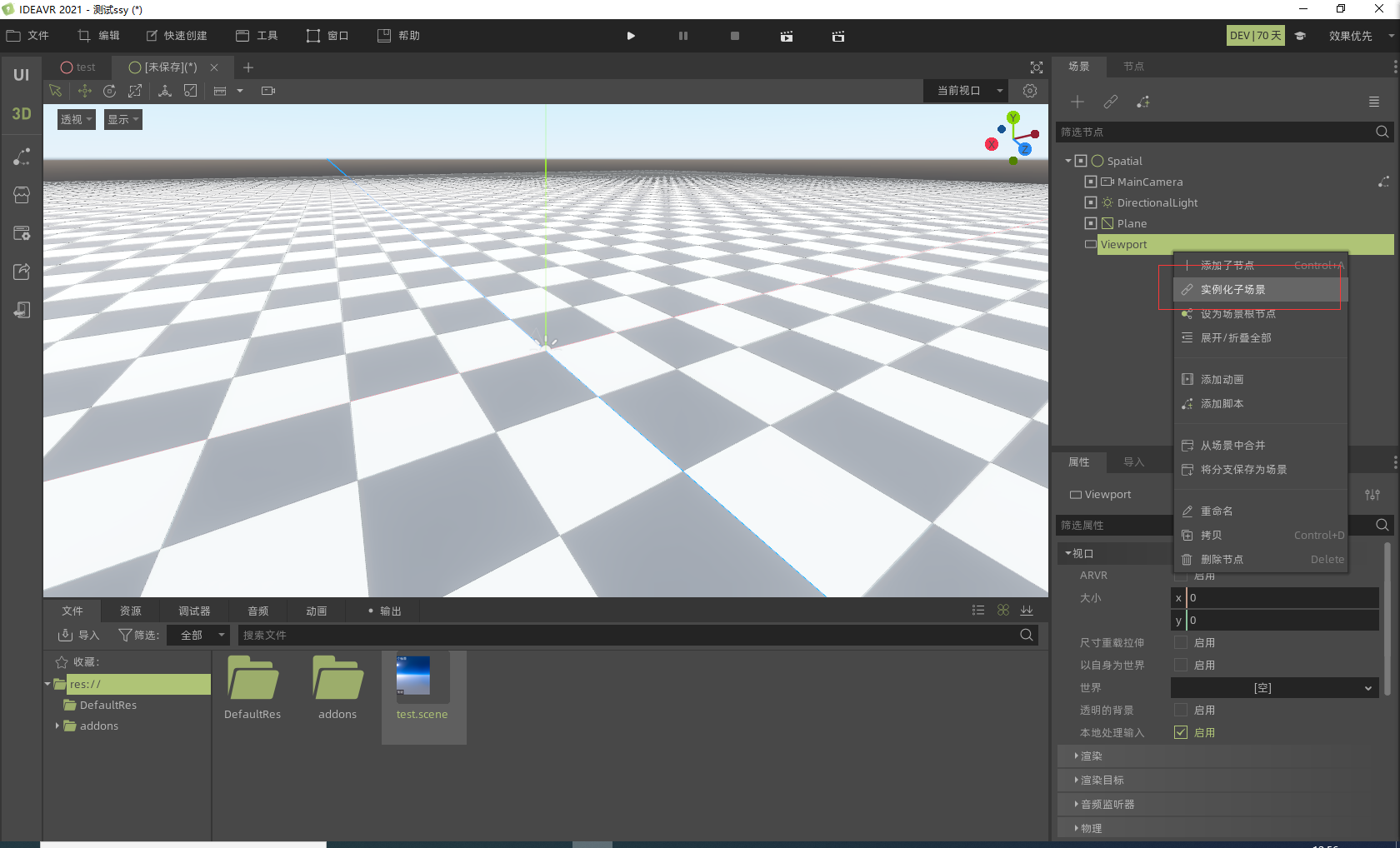Image resolution: width=1400 pixels, height=848 pixels.
Task: Choose 实例化子场景 from context menu
Action: pyautogui.click(x=1261, y=290)
